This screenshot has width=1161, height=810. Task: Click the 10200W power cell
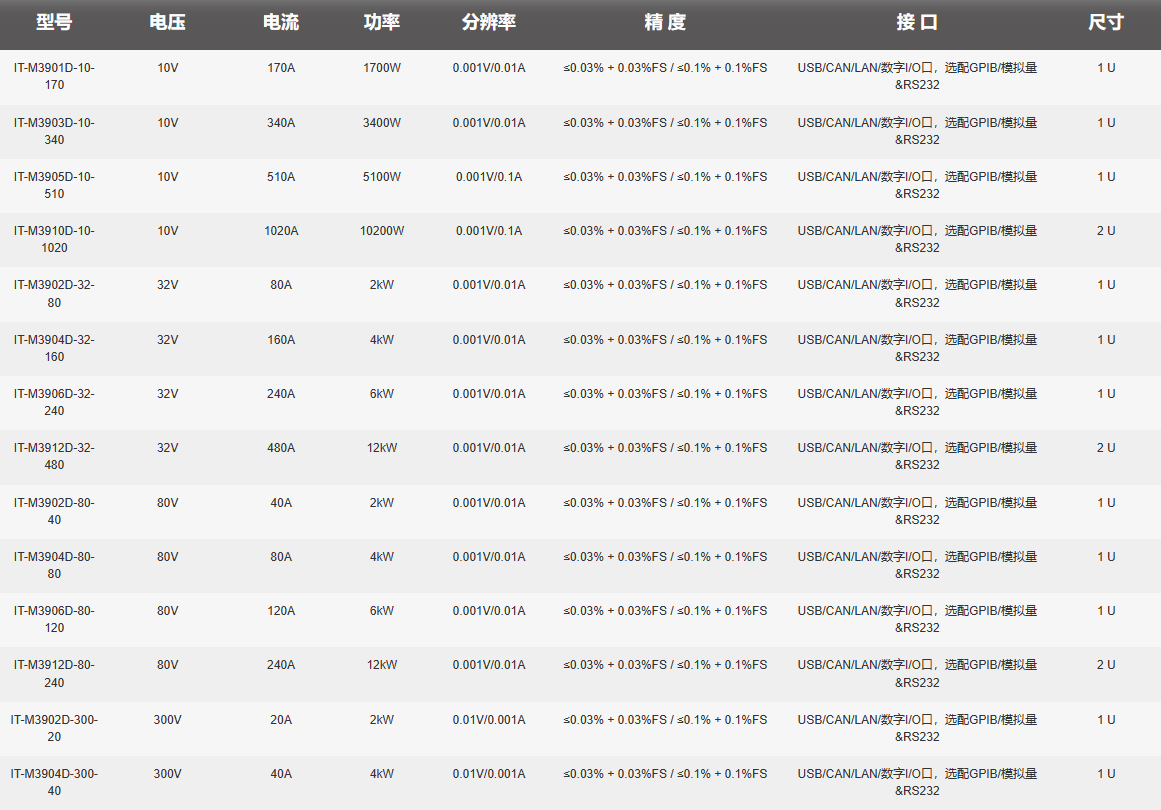point(381,231)
